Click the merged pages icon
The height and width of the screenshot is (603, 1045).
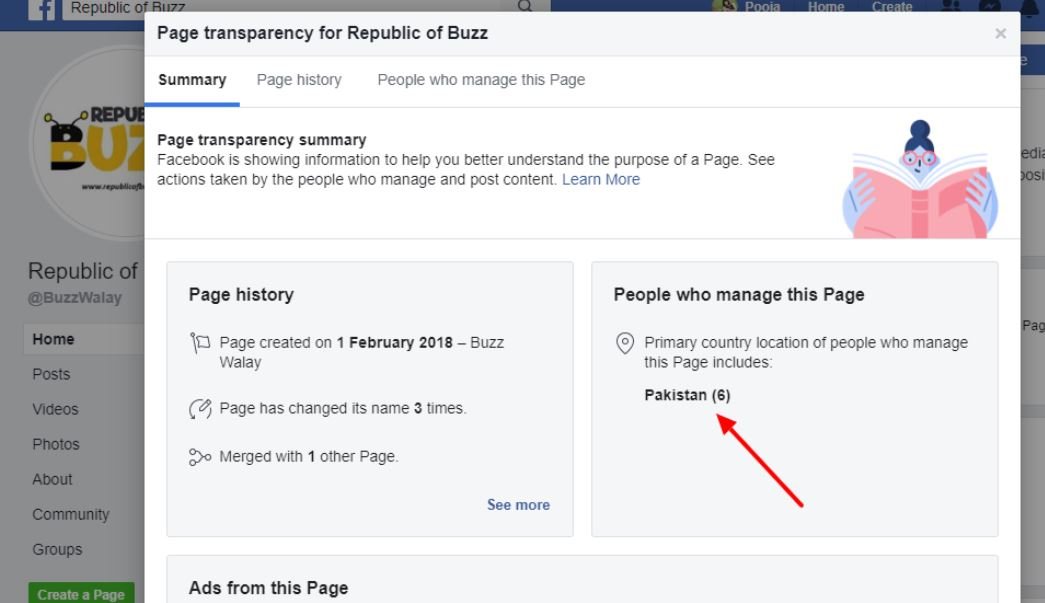[200, 457]
